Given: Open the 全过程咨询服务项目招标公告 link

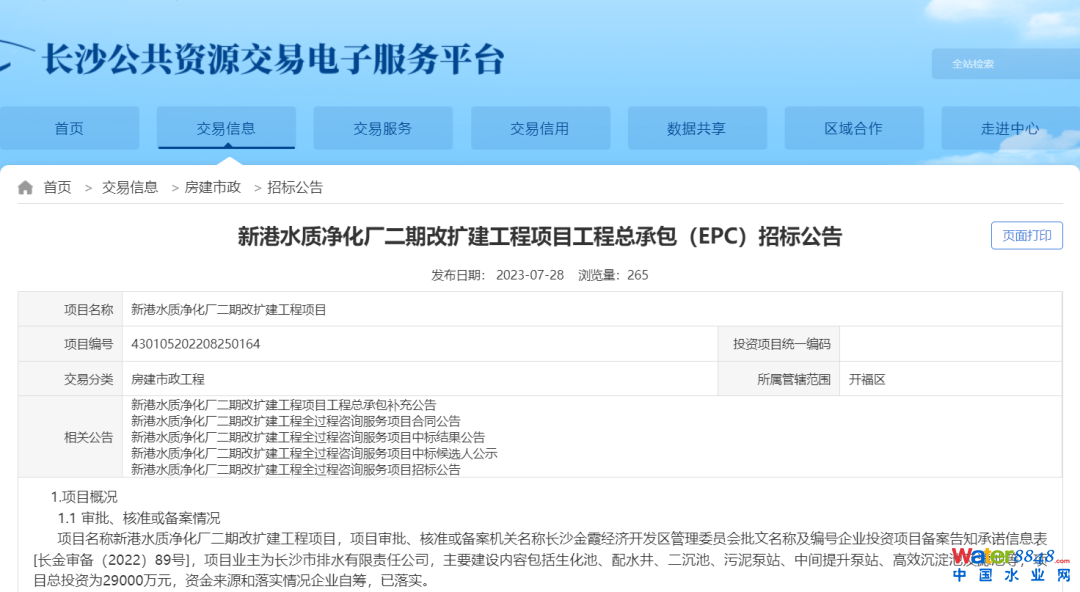Looking at the screenshot, I should pyautogui.click(x=296, y=469).
